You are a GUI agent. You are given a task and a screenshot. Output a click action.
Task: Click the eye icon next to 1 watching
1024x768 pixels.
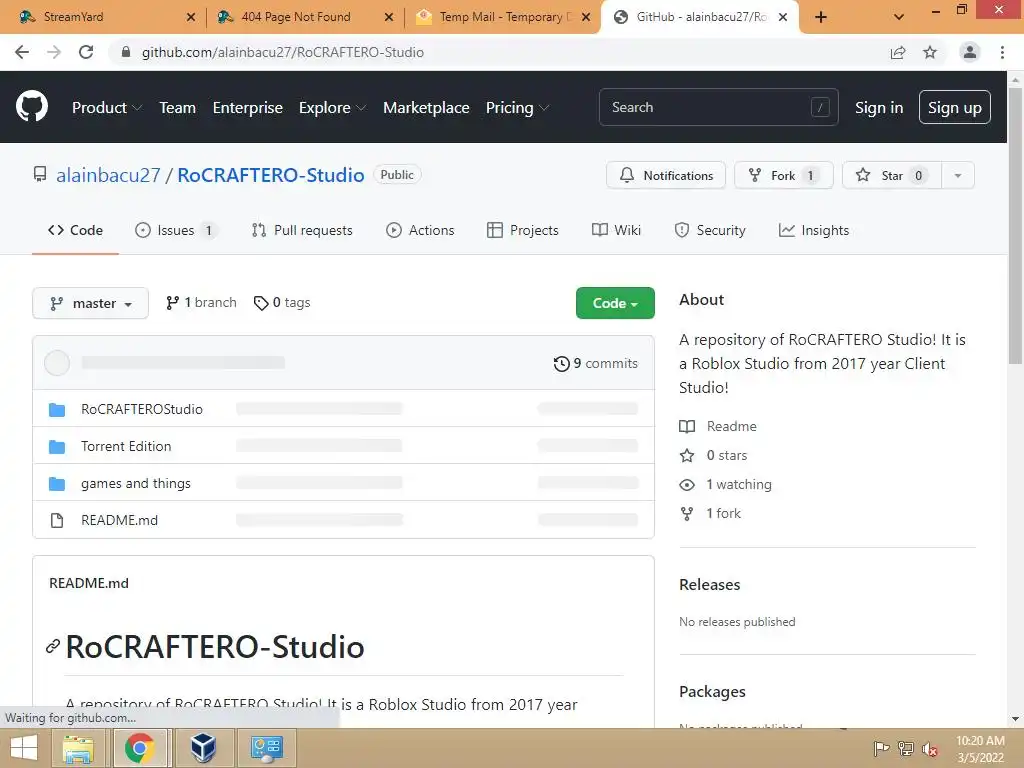[x=687, y=485]
